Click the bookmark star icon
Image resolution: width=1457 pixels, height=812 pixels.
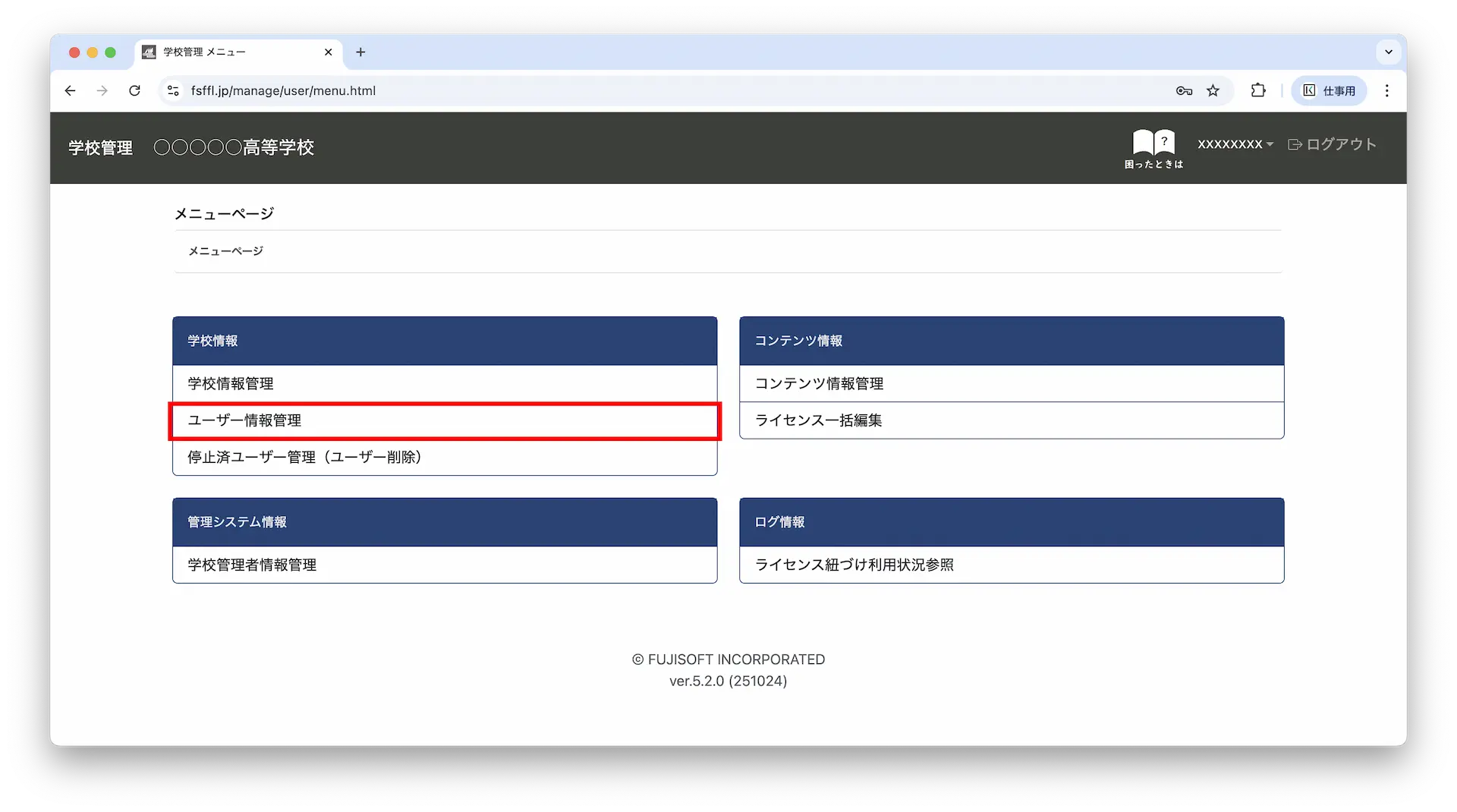1213,91
